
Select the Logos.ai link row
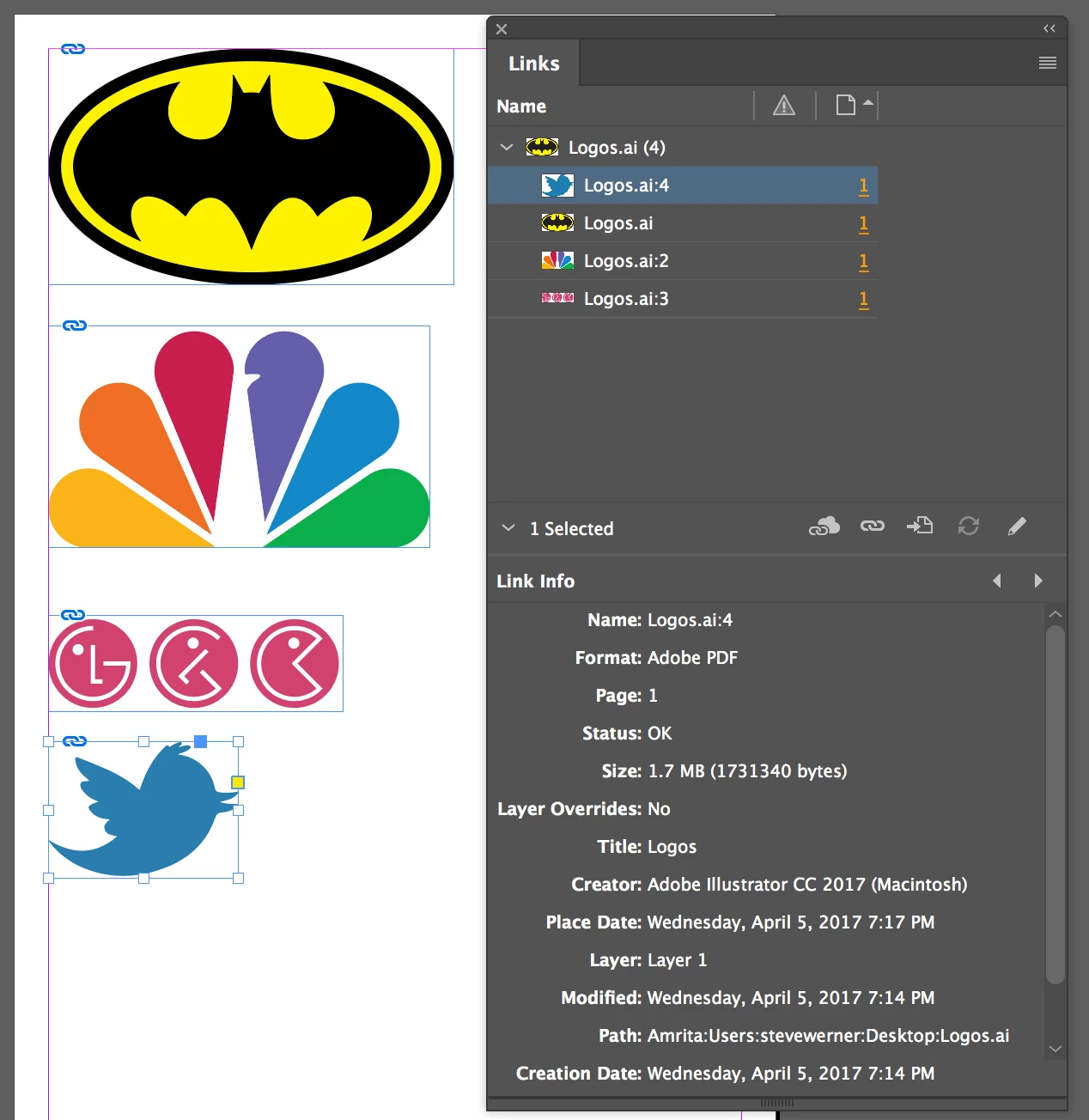[683, 223]
